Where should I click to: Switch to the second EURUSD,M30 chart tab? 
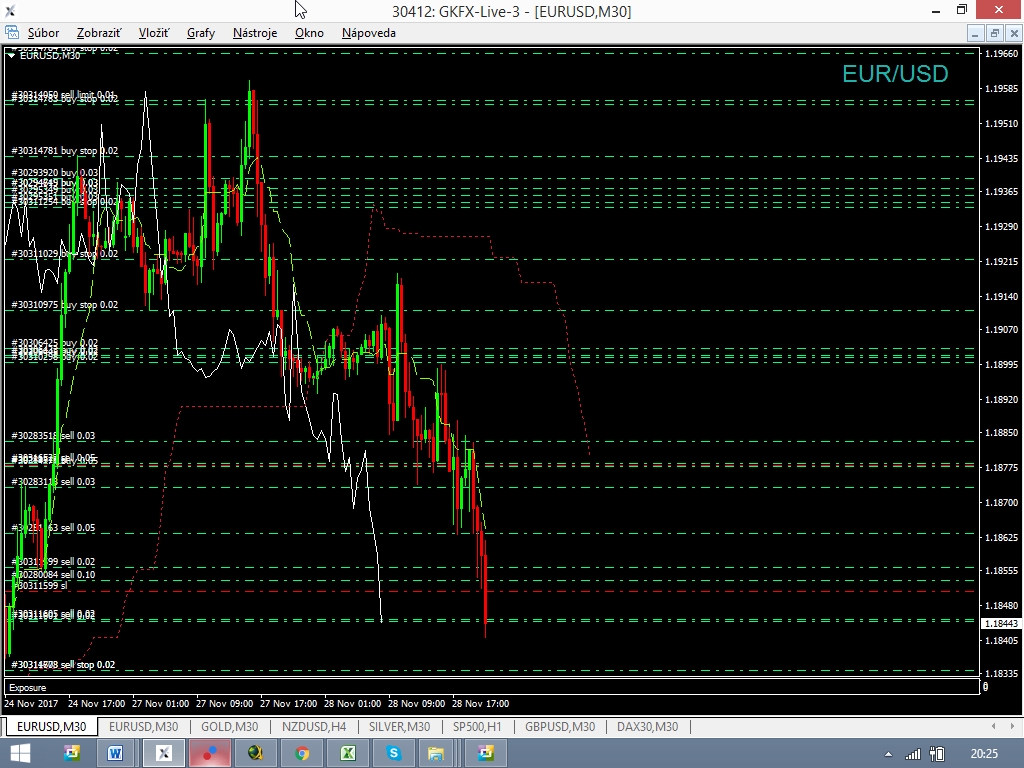tap(143, 726)
